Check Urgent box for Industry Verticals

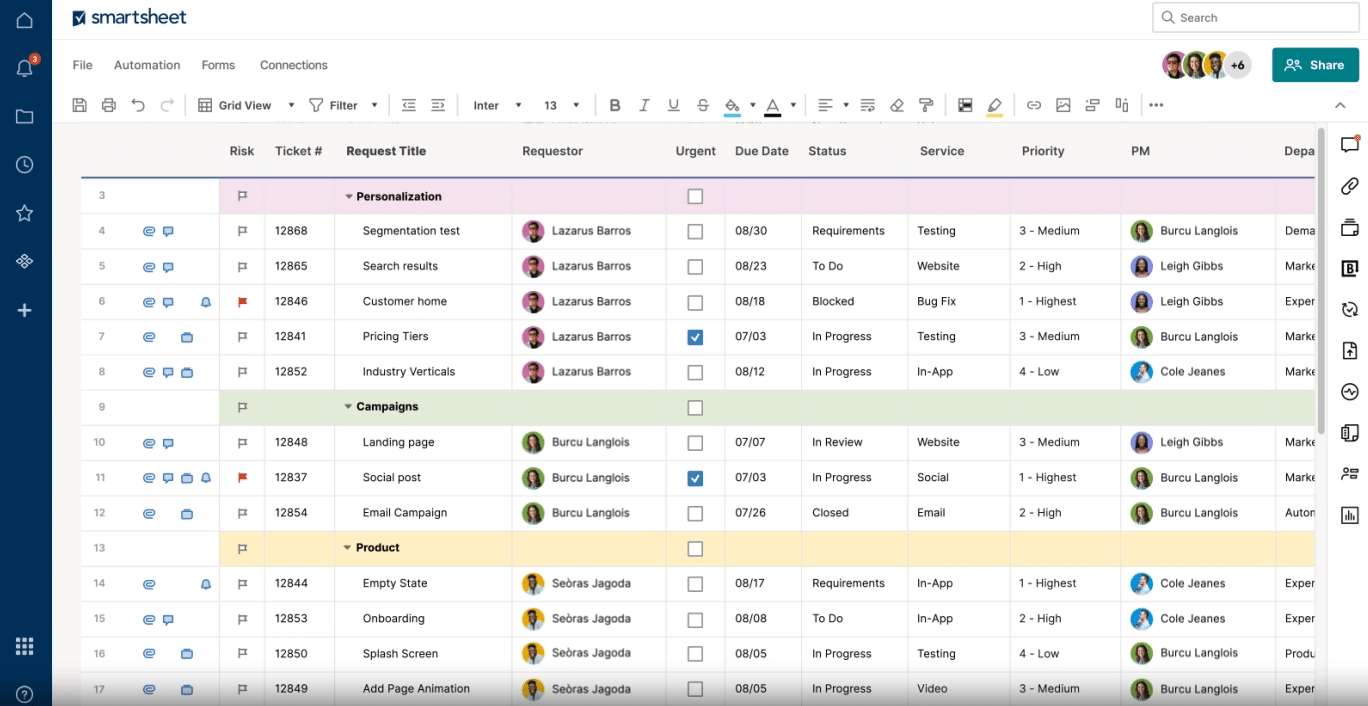(695, 372)
